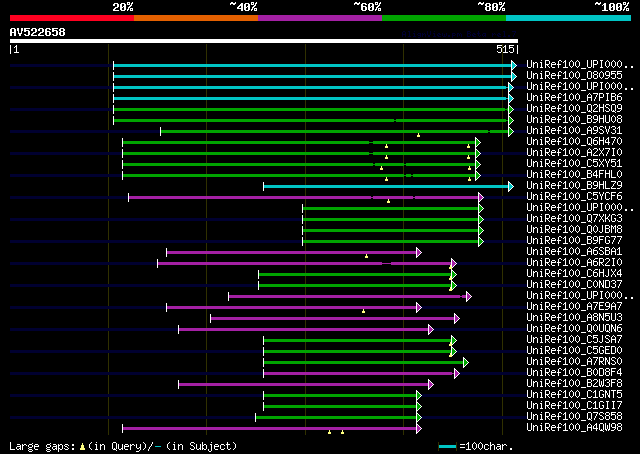Viewport: 640px width, 454px height.
Task: Click the '=100char.' scale text
Action: (x=486, y=446)
